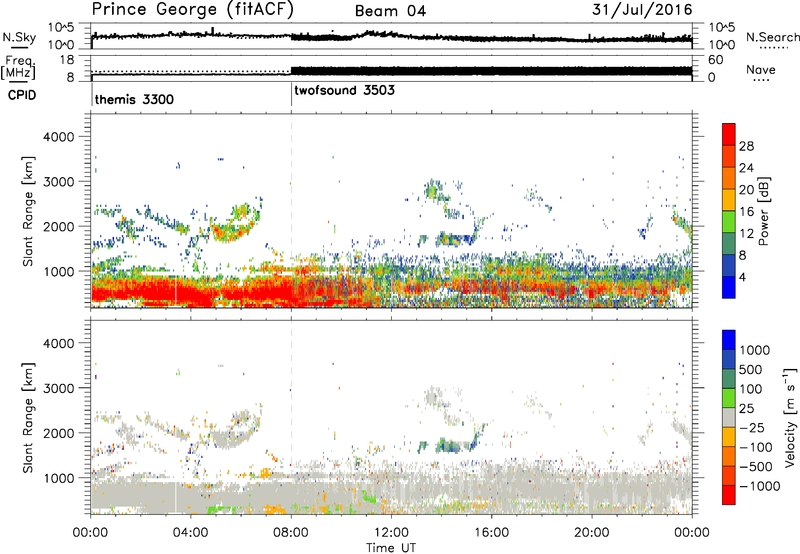
Task: Click the 'N.Sky' legend label
Action: point(19,37)
